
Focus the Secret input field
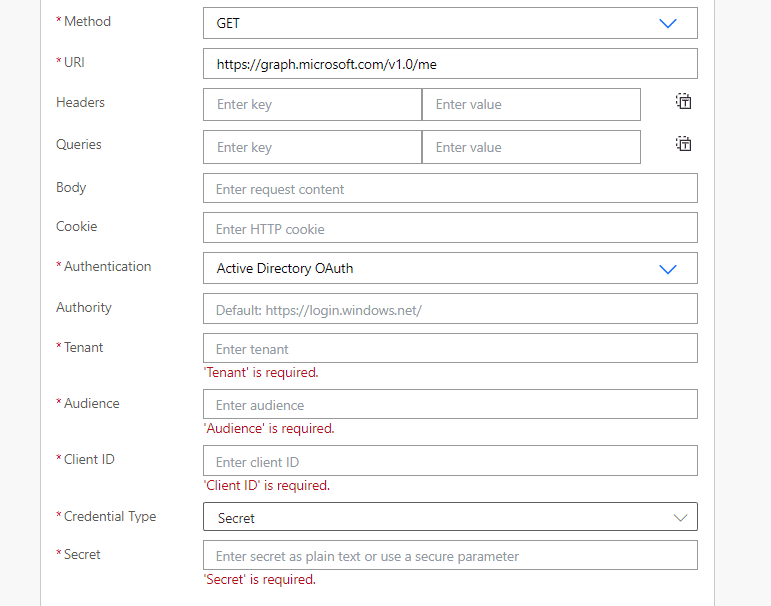pos(450,555)
